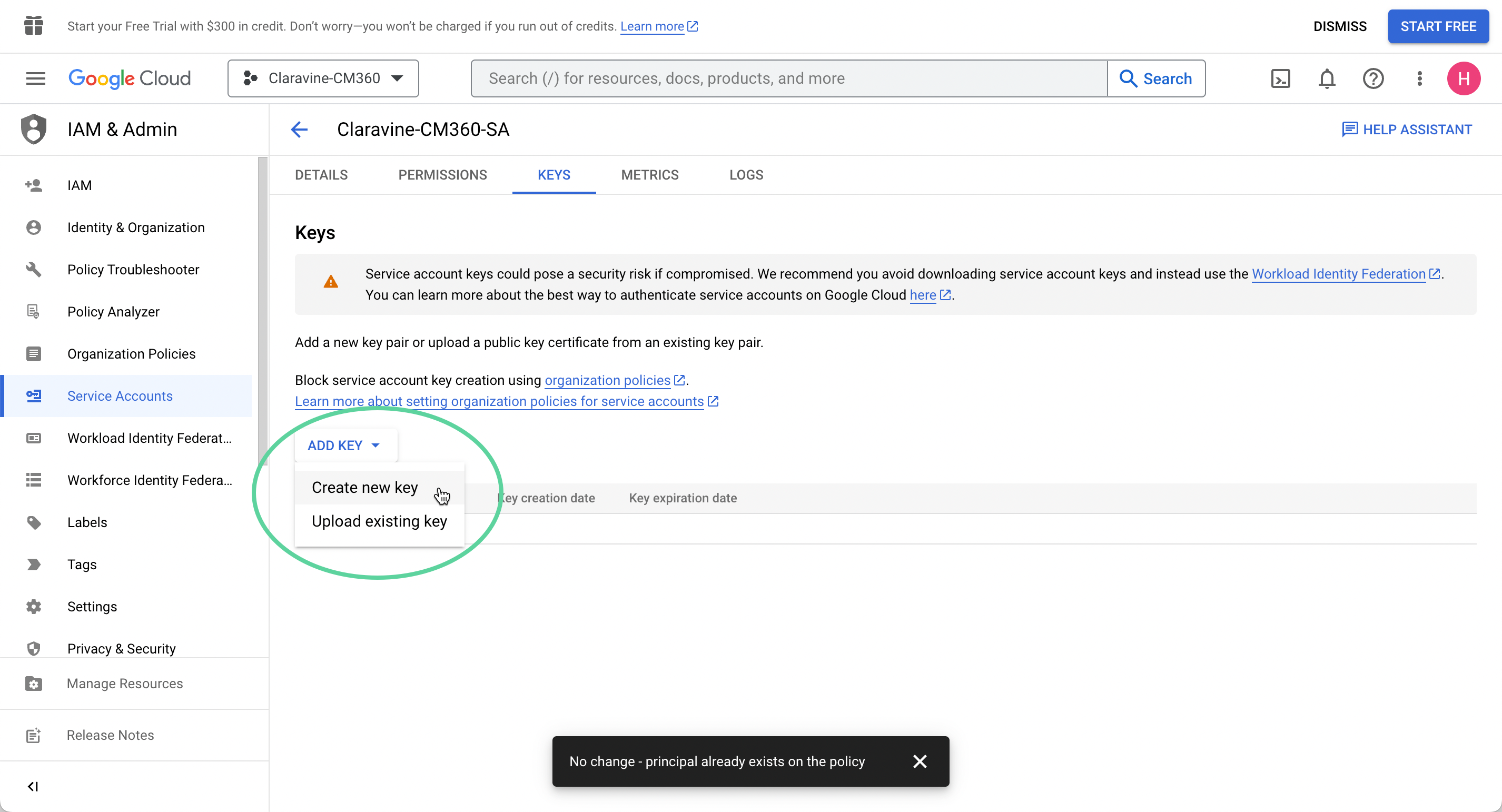Click the search magnifier icon
This screenshot has height=812, width=1502.
click(1128, 78)
